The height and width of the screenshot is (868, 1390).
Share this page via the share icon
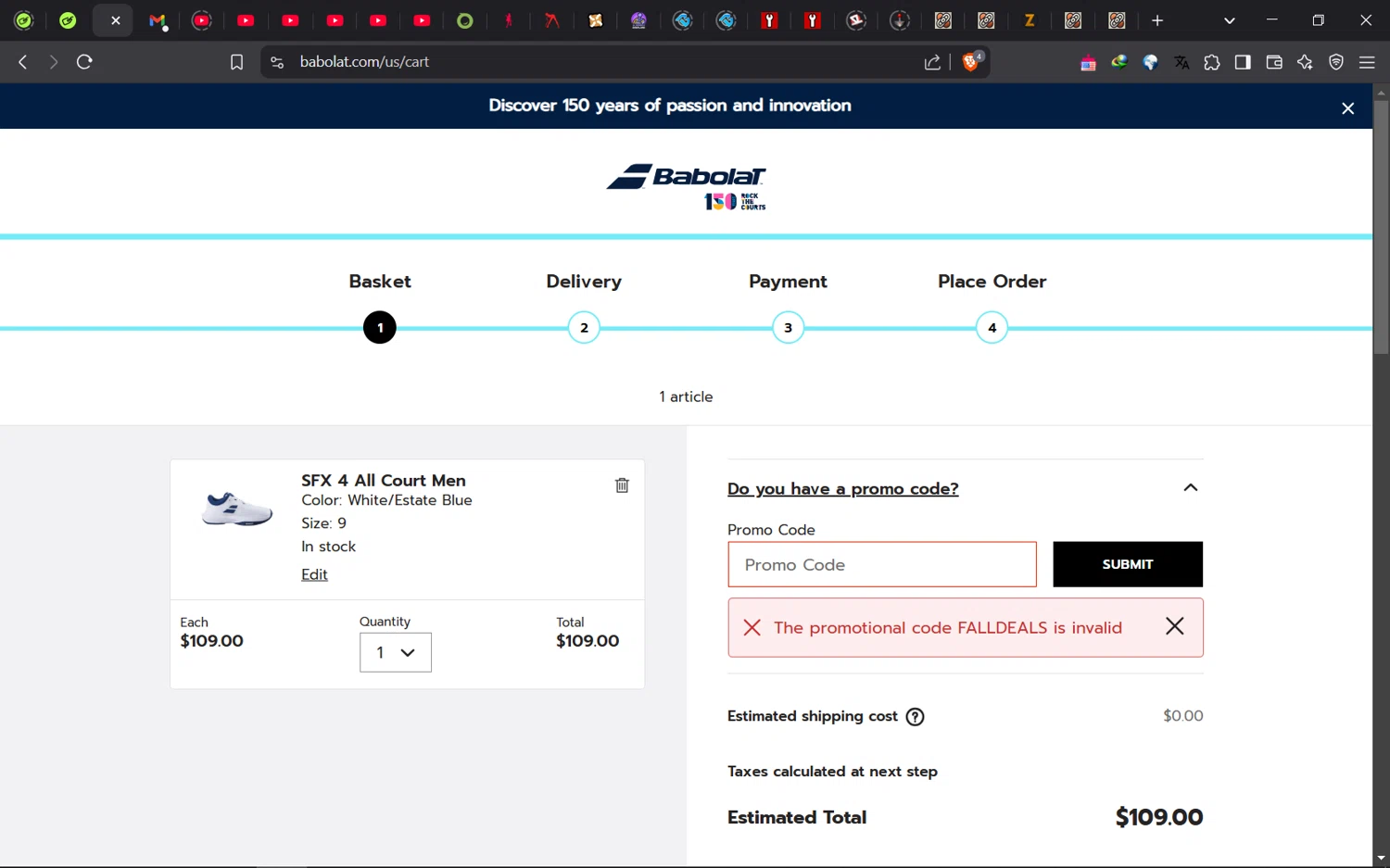coord(932,62)
